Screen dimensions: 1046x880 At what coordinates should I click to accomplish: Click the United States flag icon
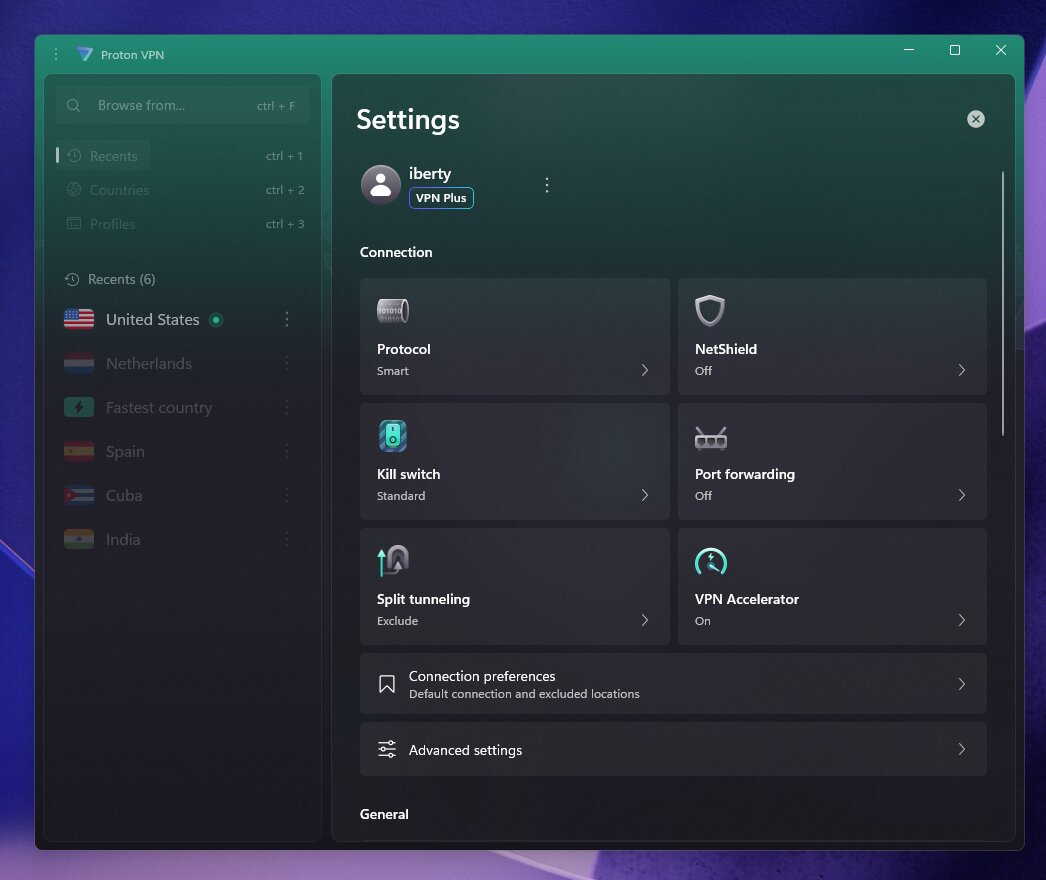coord(79,320)
